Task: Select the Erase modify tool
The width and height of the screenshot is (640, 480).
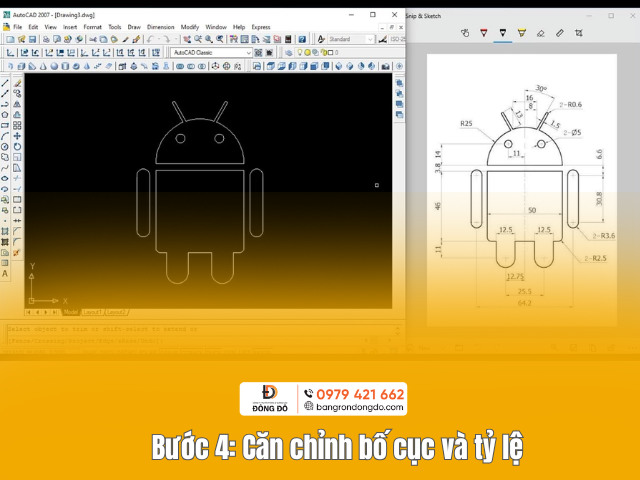Action: (17, 83)
